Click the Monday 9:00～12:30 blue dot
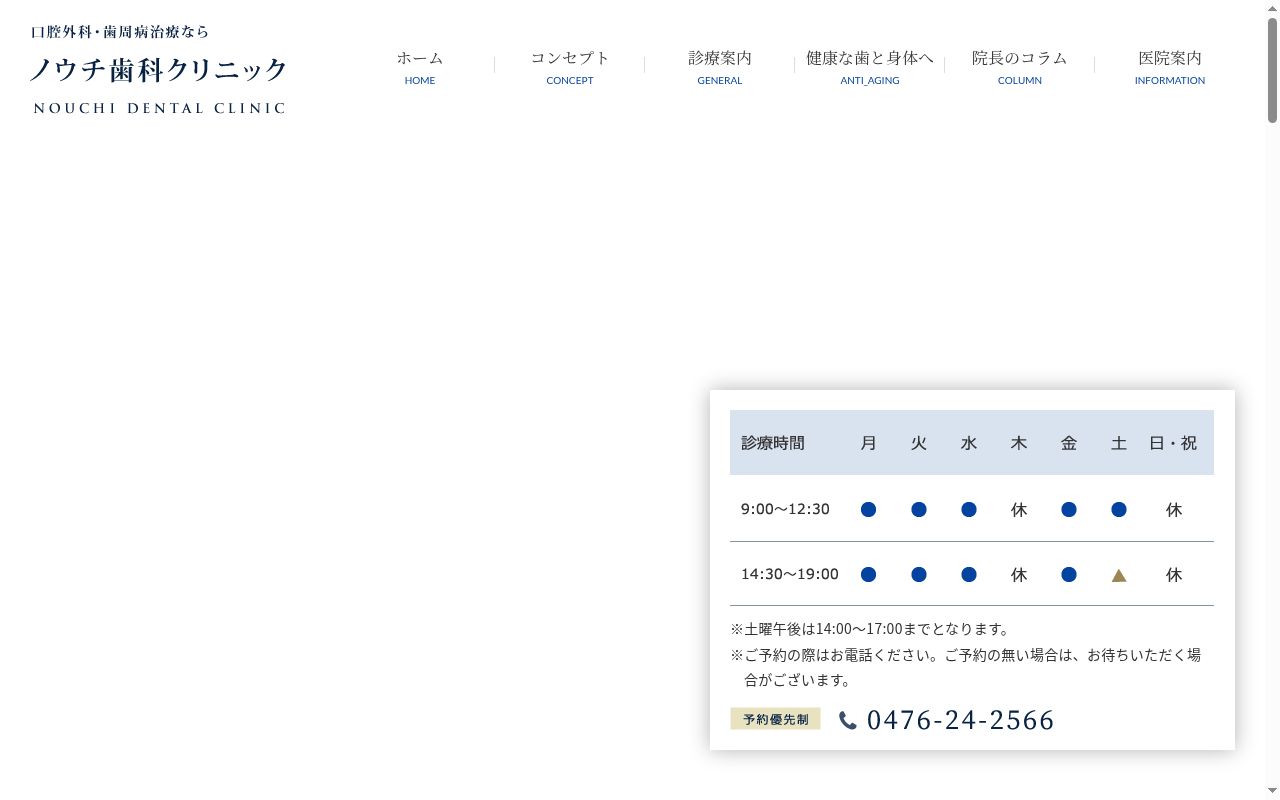The width and height of the screenshot is (1280, 800). 868,510
